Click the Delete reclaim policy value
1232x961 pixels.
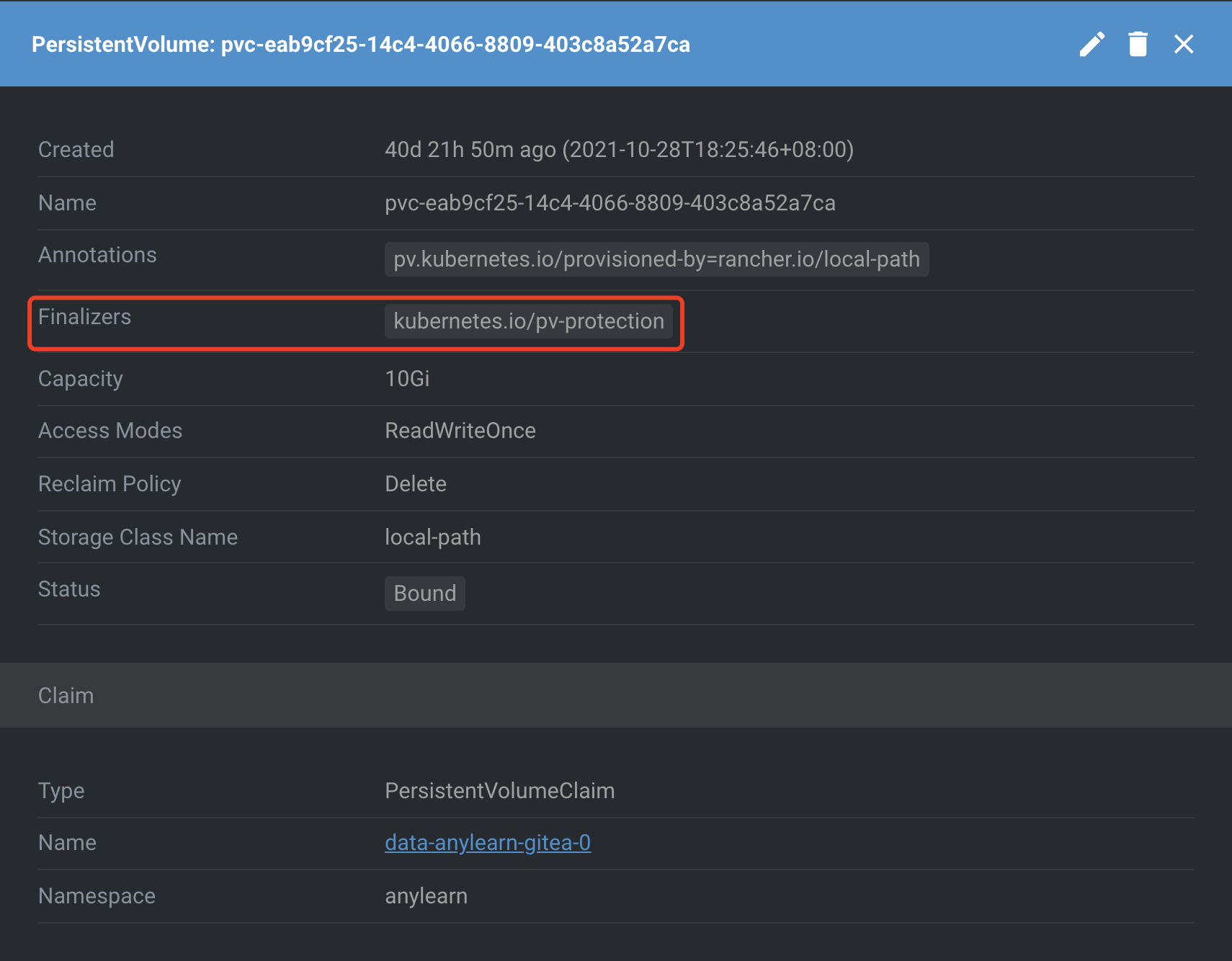click(416, 484)
